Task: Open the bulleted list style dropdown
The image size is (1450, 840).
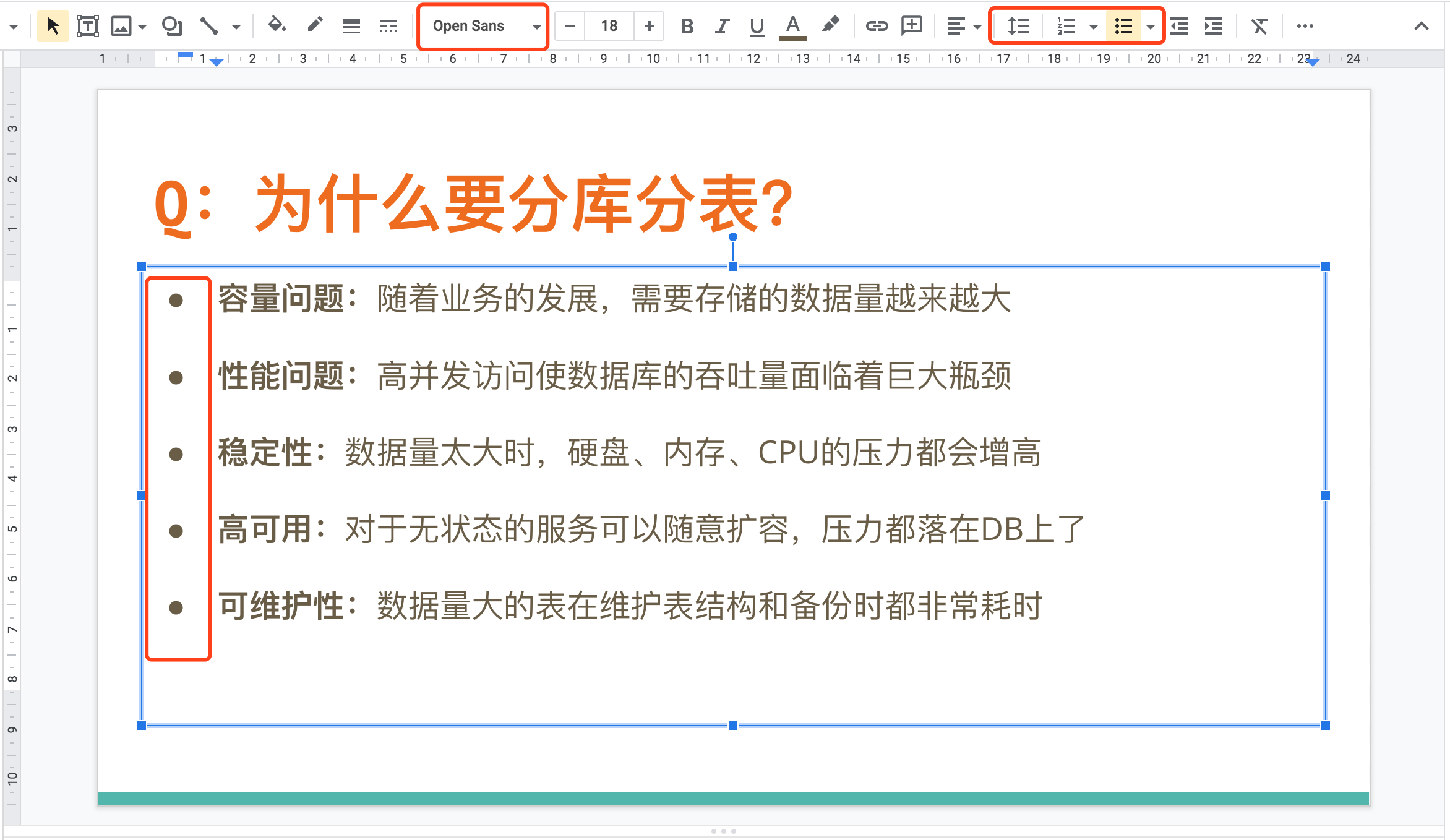Action: pos(1150,27)
